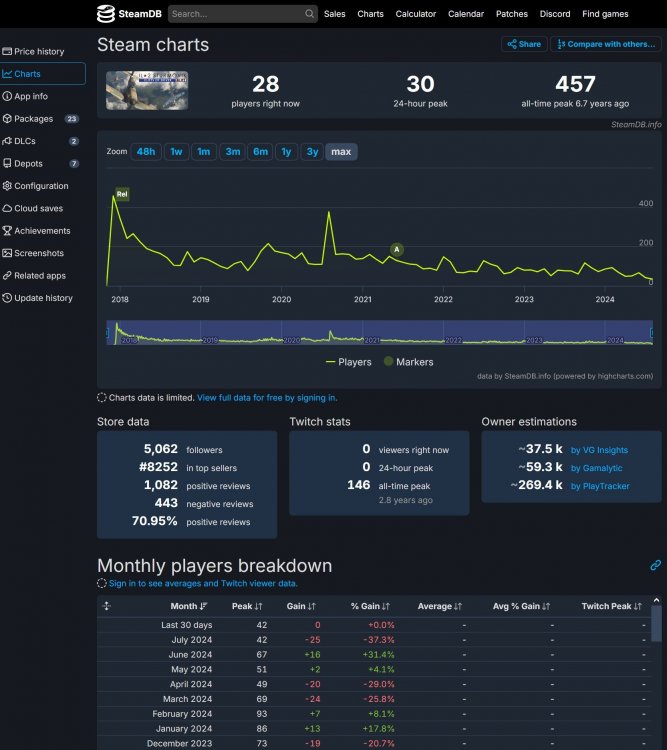
Task: Sort table by Peak column
Action: (246, 606)
